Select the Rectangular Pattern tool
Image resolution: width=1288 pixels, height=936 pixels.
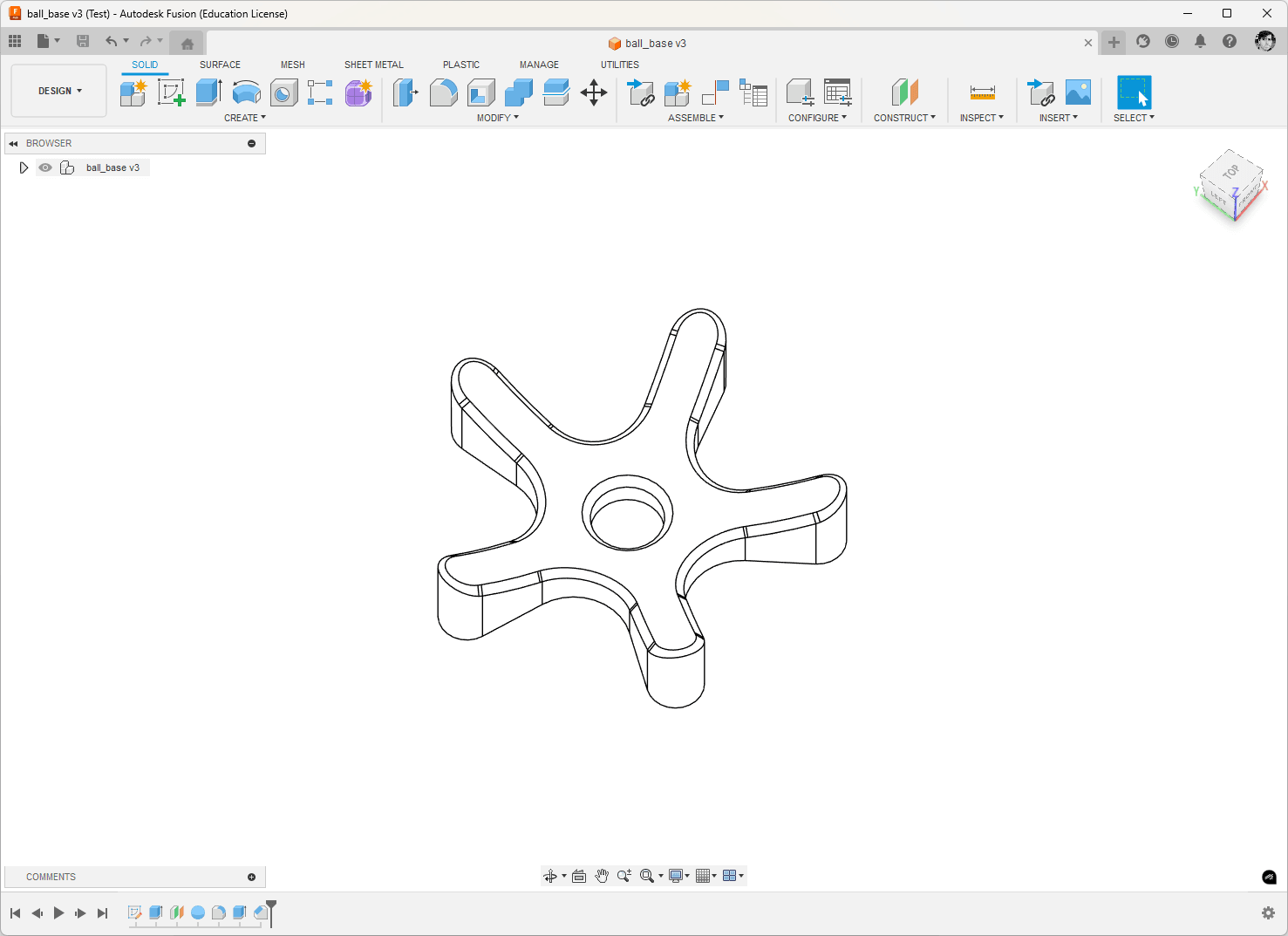click(320, 92)
